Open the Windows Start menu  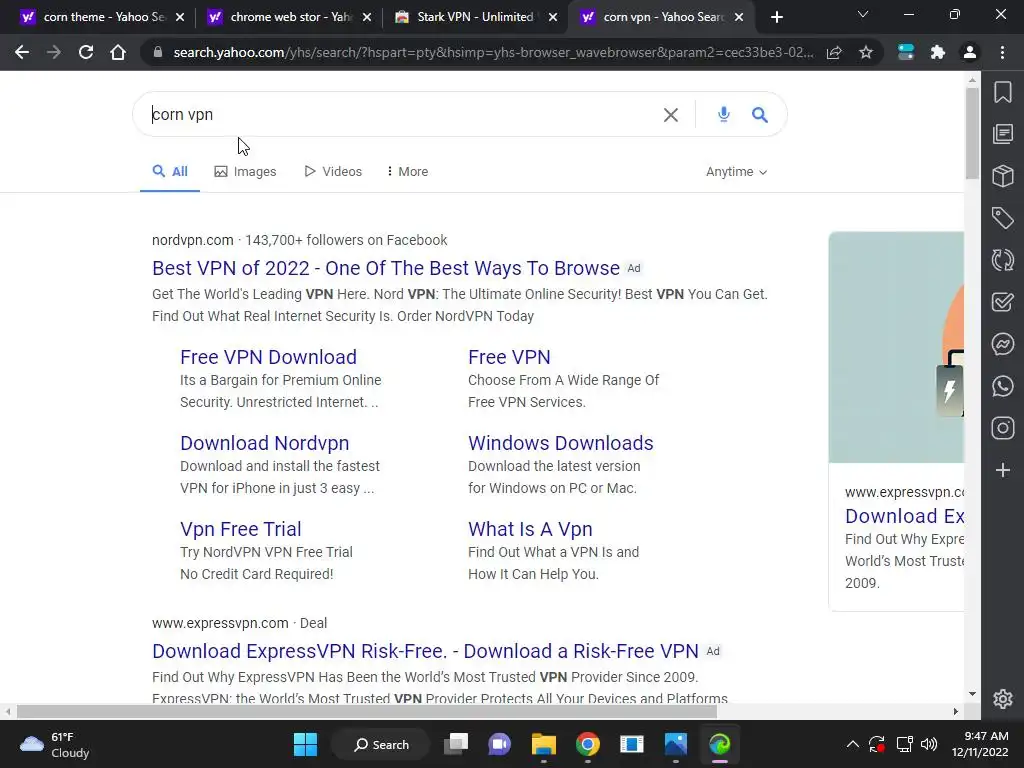(x=305, y=744)
